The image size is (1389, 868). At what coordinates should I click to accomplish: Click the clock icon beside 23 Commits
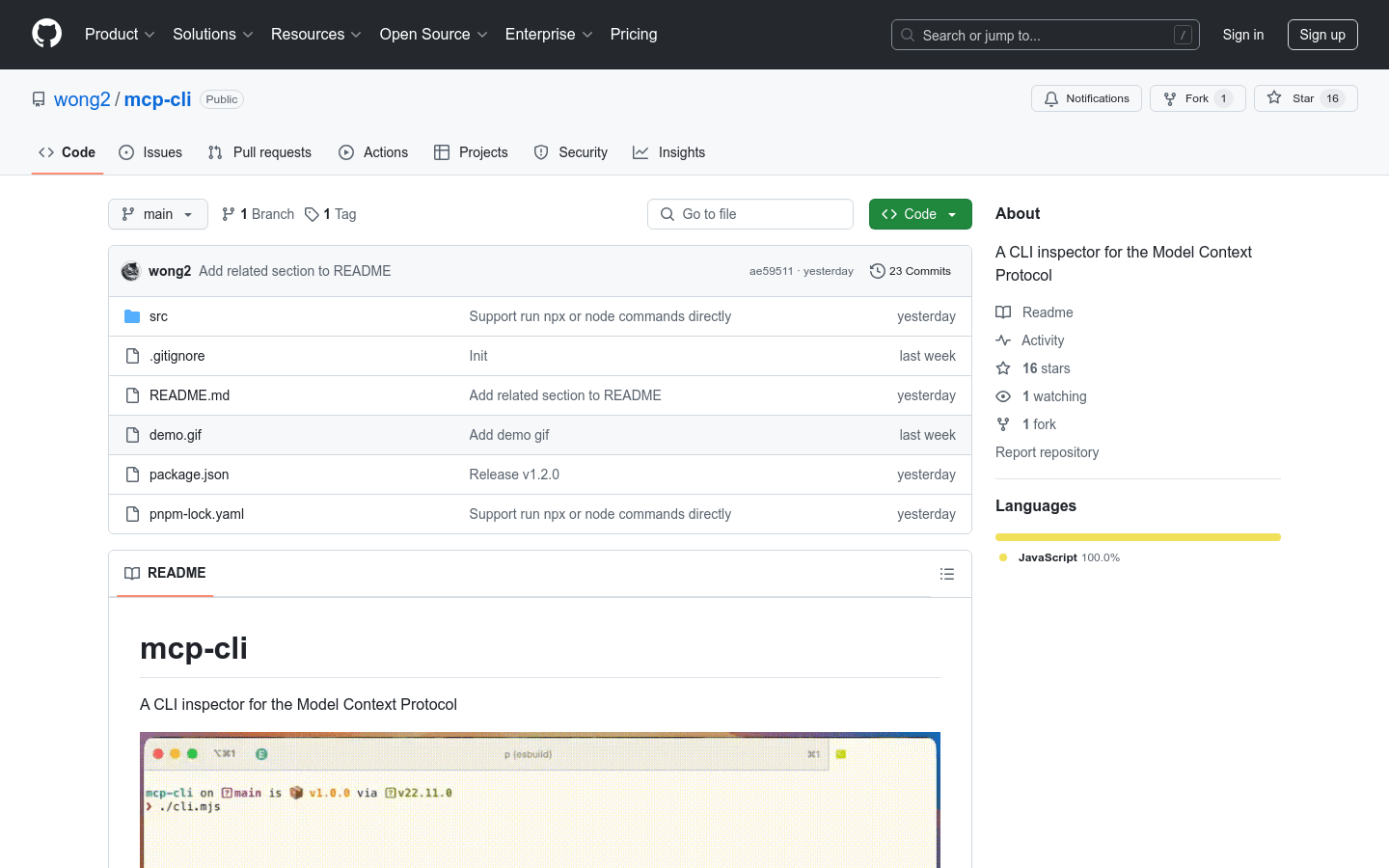coord(877,271)
